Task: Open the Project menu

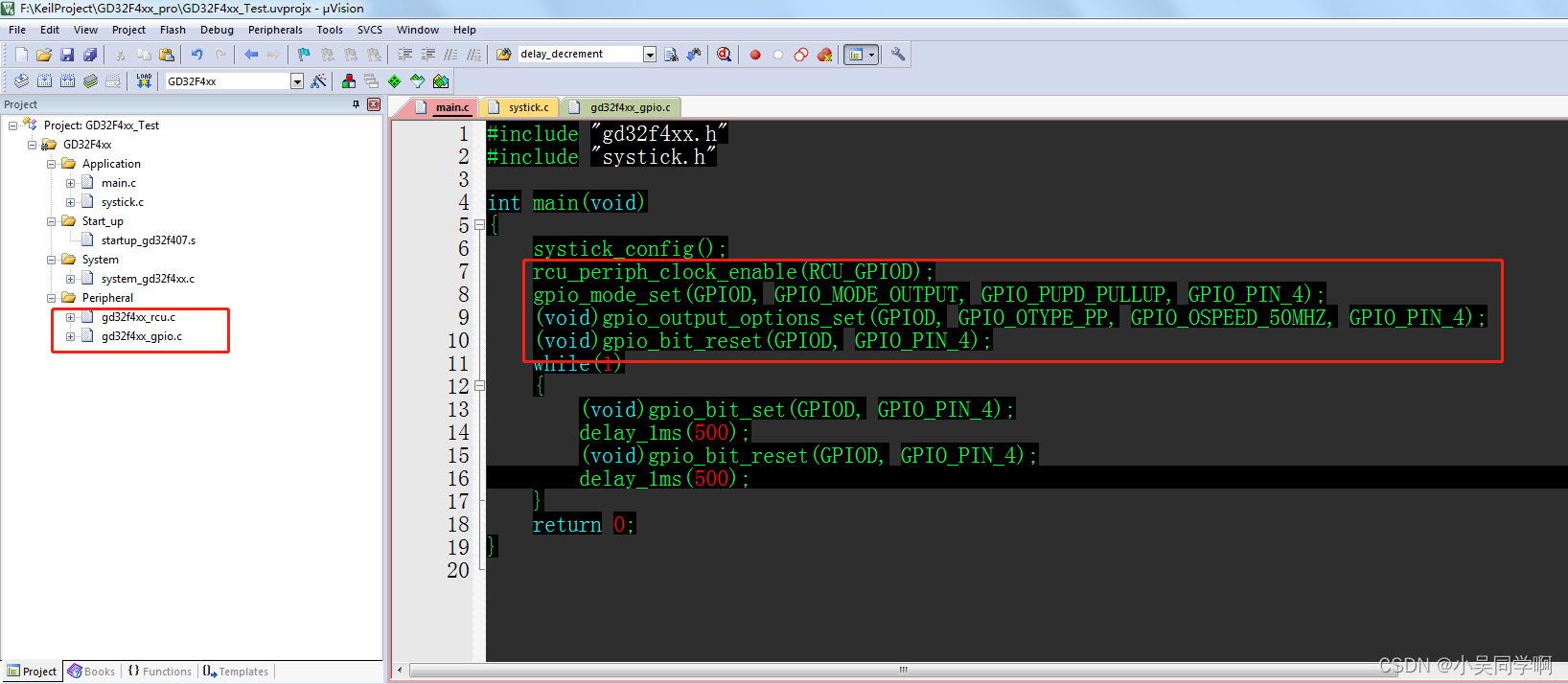Action: click(128, 30)
